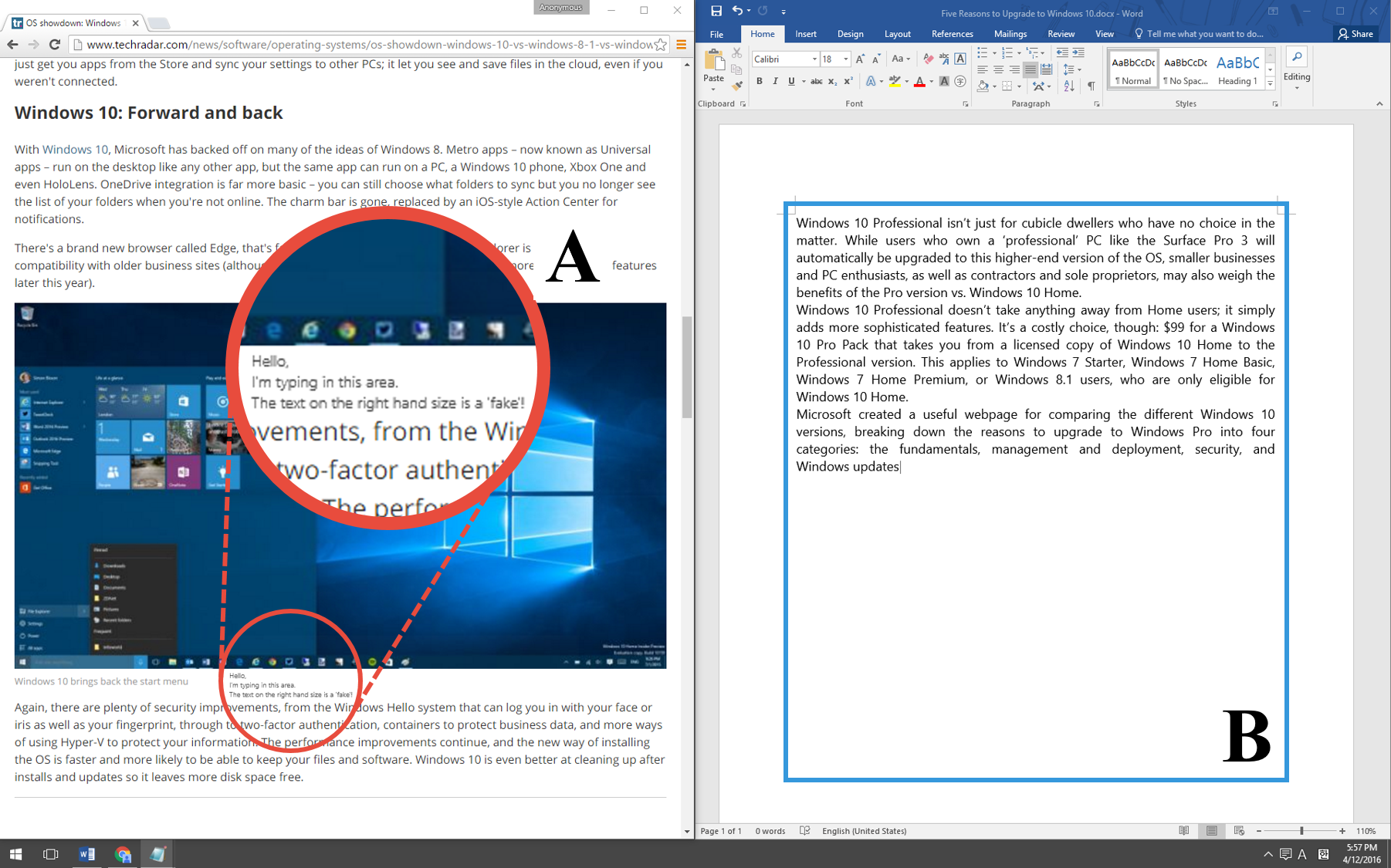
Task: Open the Calibri font name dropdown
Action: [814, 59]
